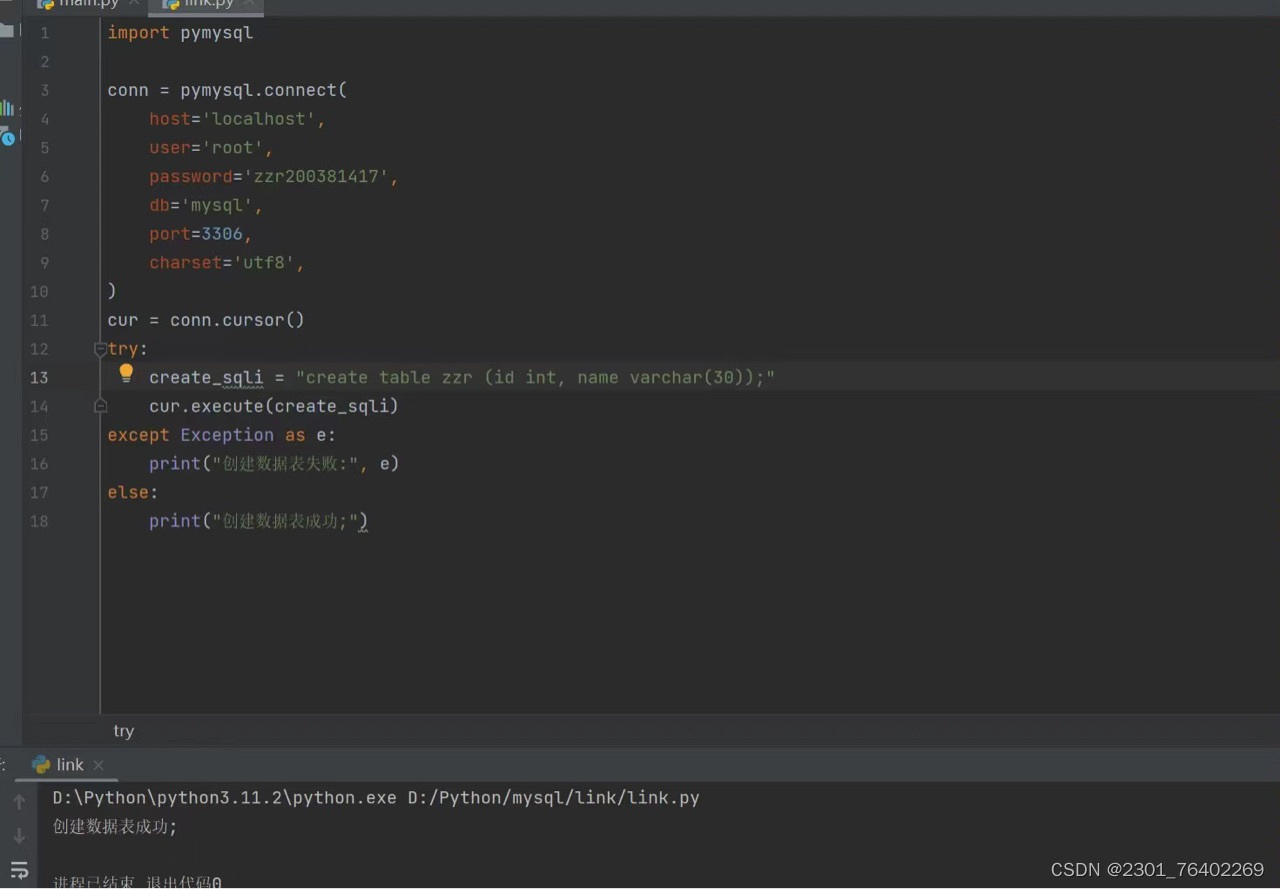The height and width of the screenshot is (889, 1280).
Task: Collapse the try block fold marker
Action: coord(100,349)
